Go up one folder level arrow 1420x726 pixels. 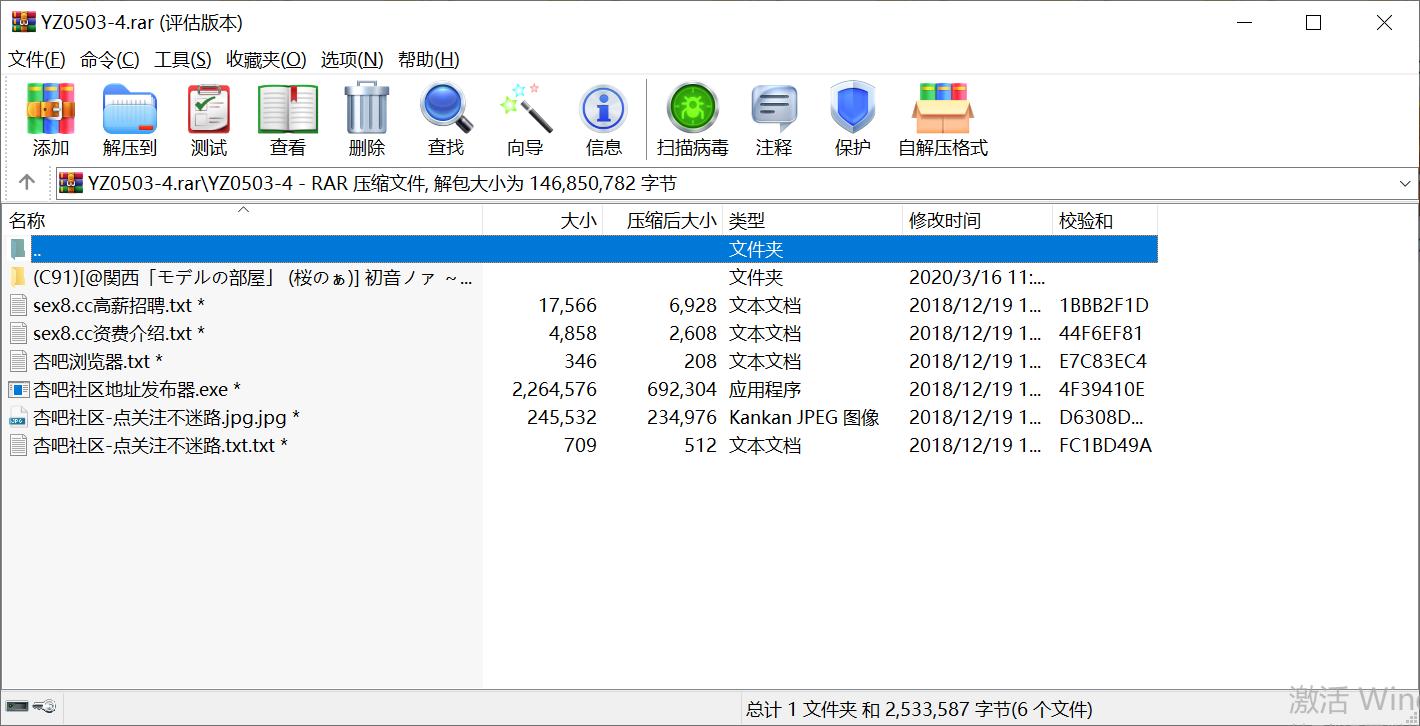click(27, 182)
